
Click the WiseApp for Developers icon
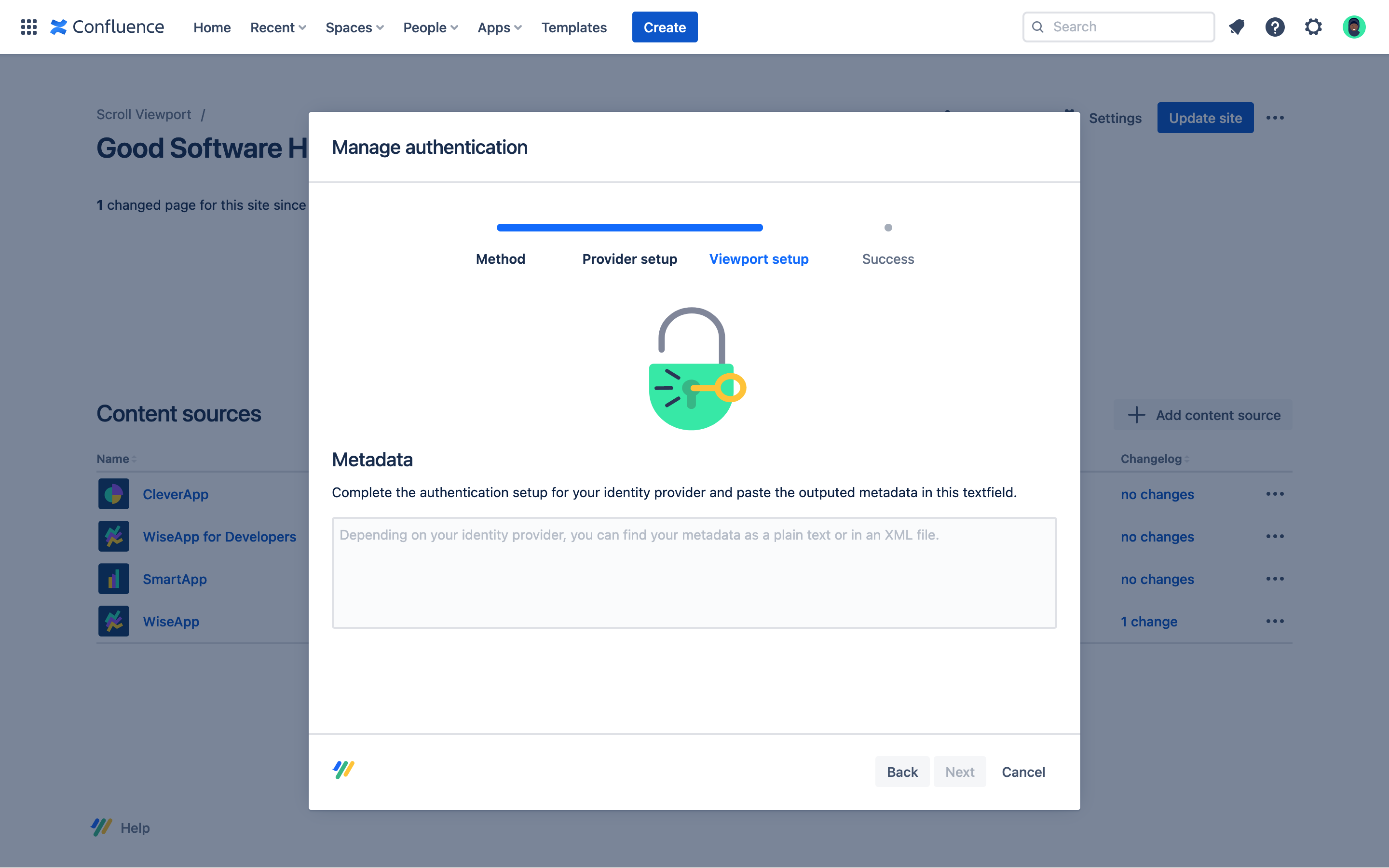pyautogui.click(x=113, y=536)
